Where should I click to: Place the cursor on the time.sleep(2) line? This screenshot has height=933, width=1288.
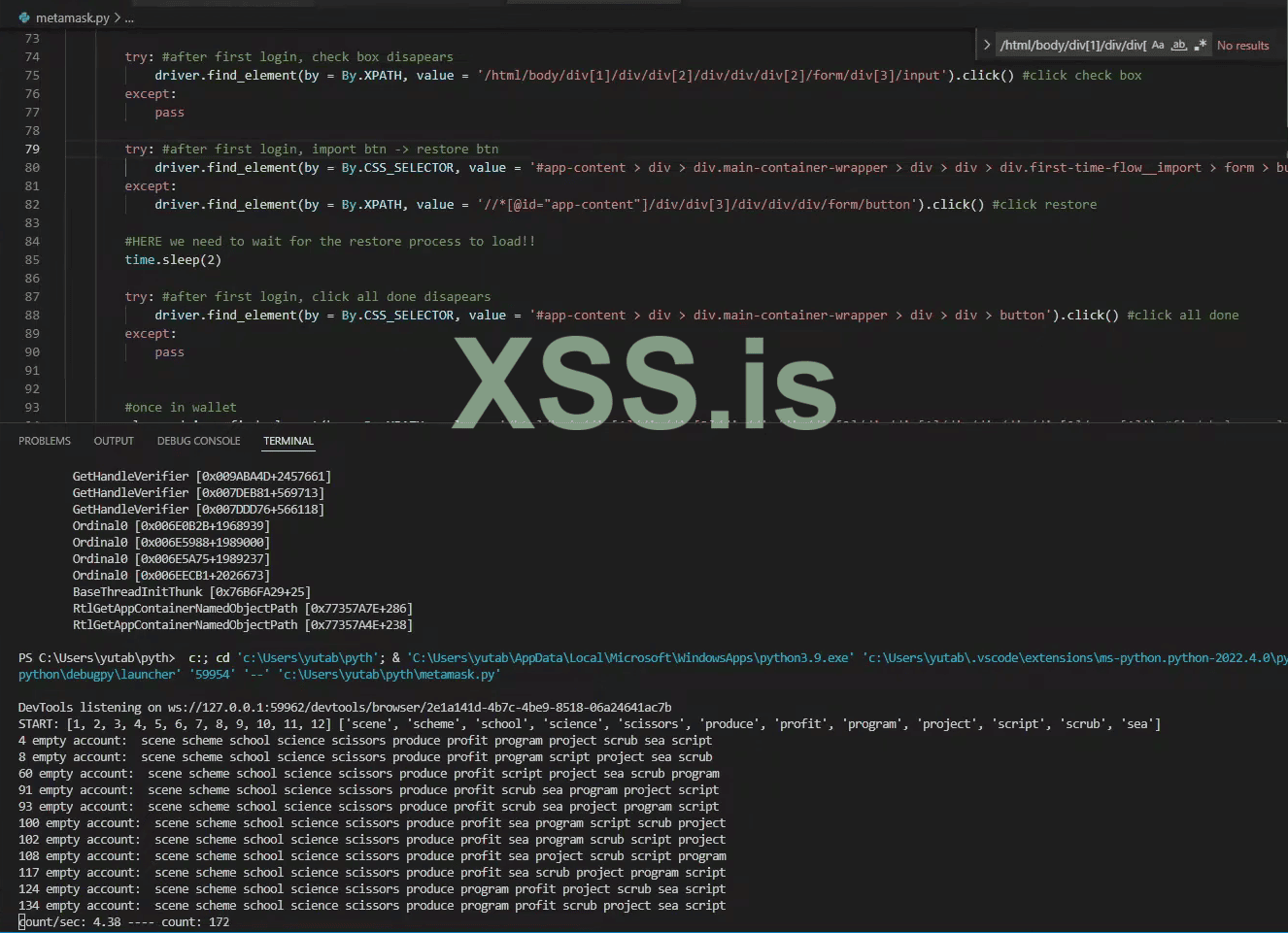click(170, 259)
